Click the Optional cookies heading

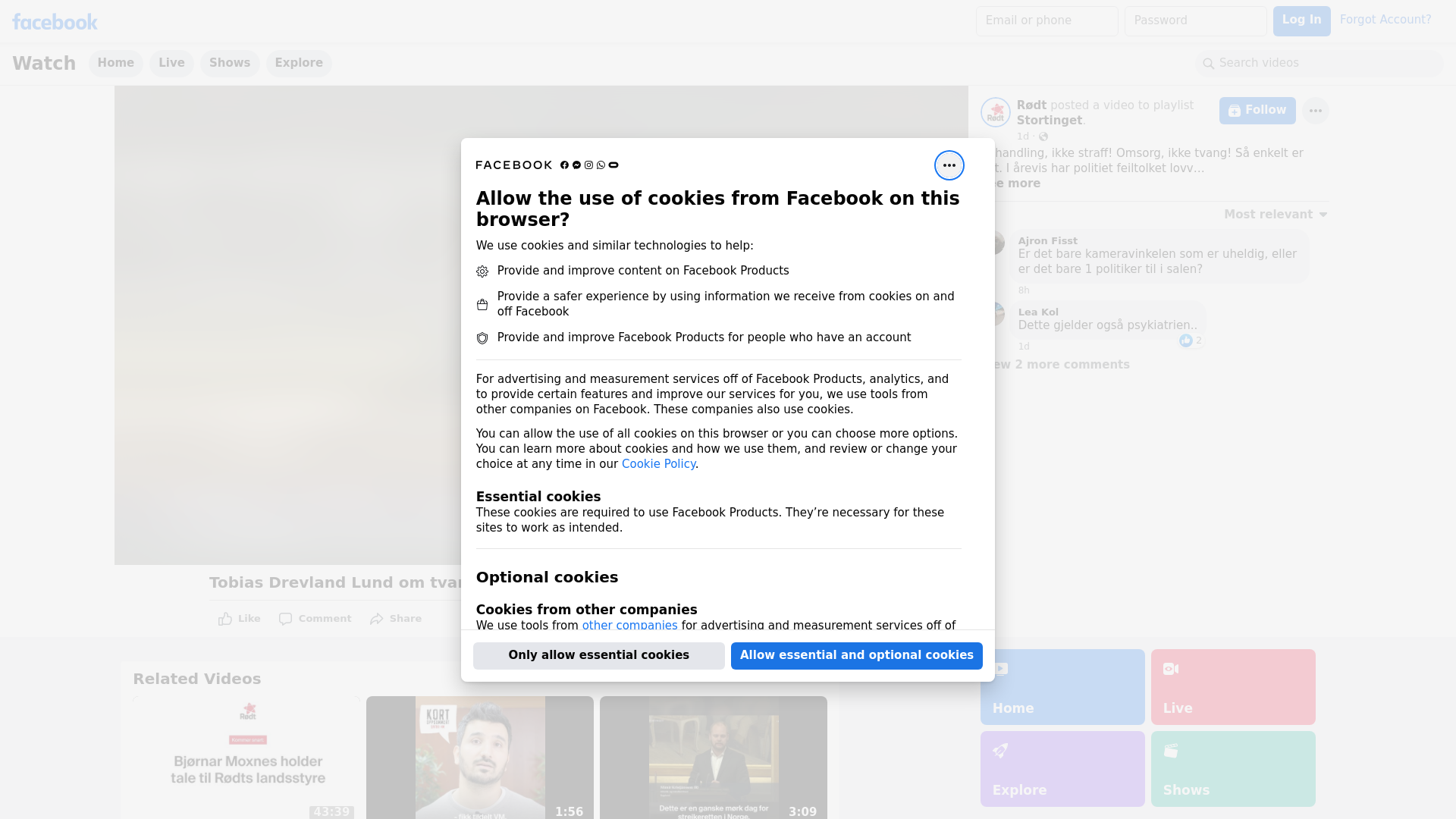(547, 578)
